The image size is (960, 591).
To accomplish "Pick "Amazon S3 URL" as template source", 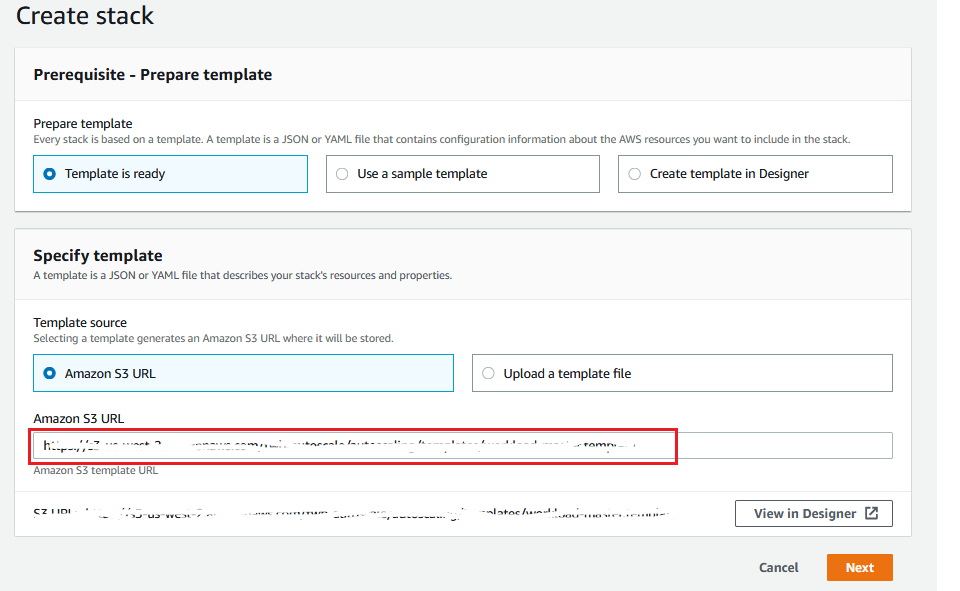I will pos(50,374).
